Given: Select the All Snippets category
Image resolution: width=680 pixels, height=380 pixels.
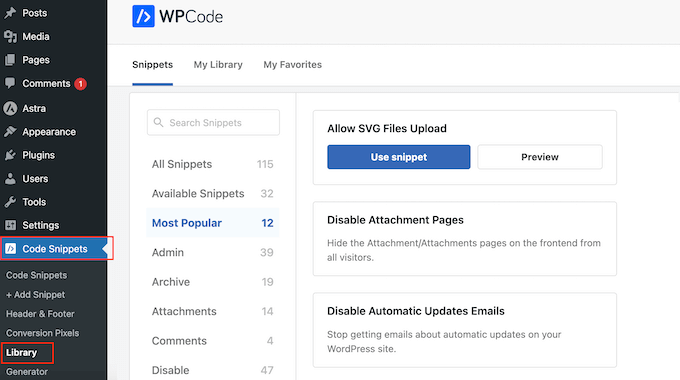Looking at the screenshot, I should (x=212, y=164).
